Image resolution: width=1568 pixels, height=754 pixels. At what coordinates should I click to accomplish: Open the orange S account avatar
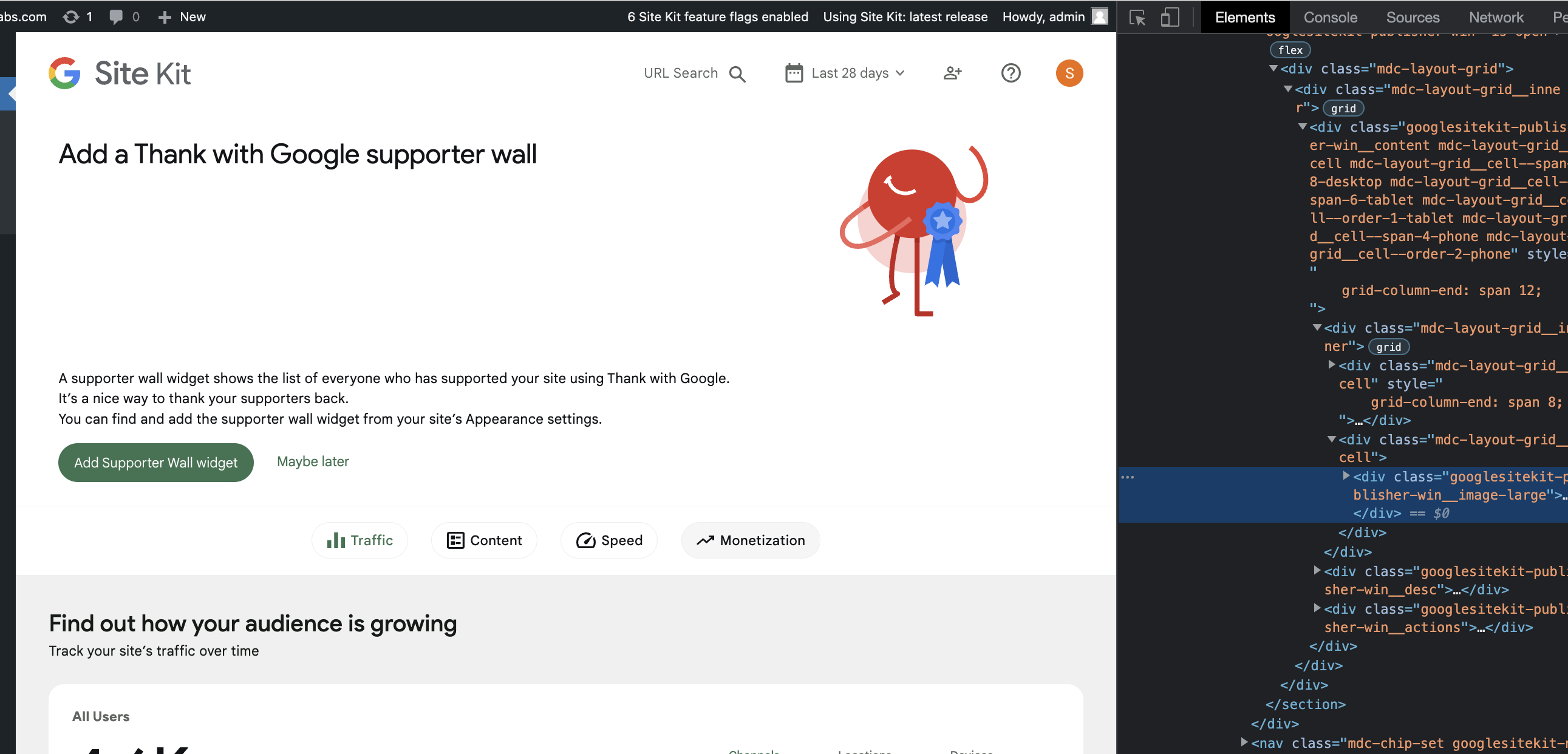(1069, 73)
